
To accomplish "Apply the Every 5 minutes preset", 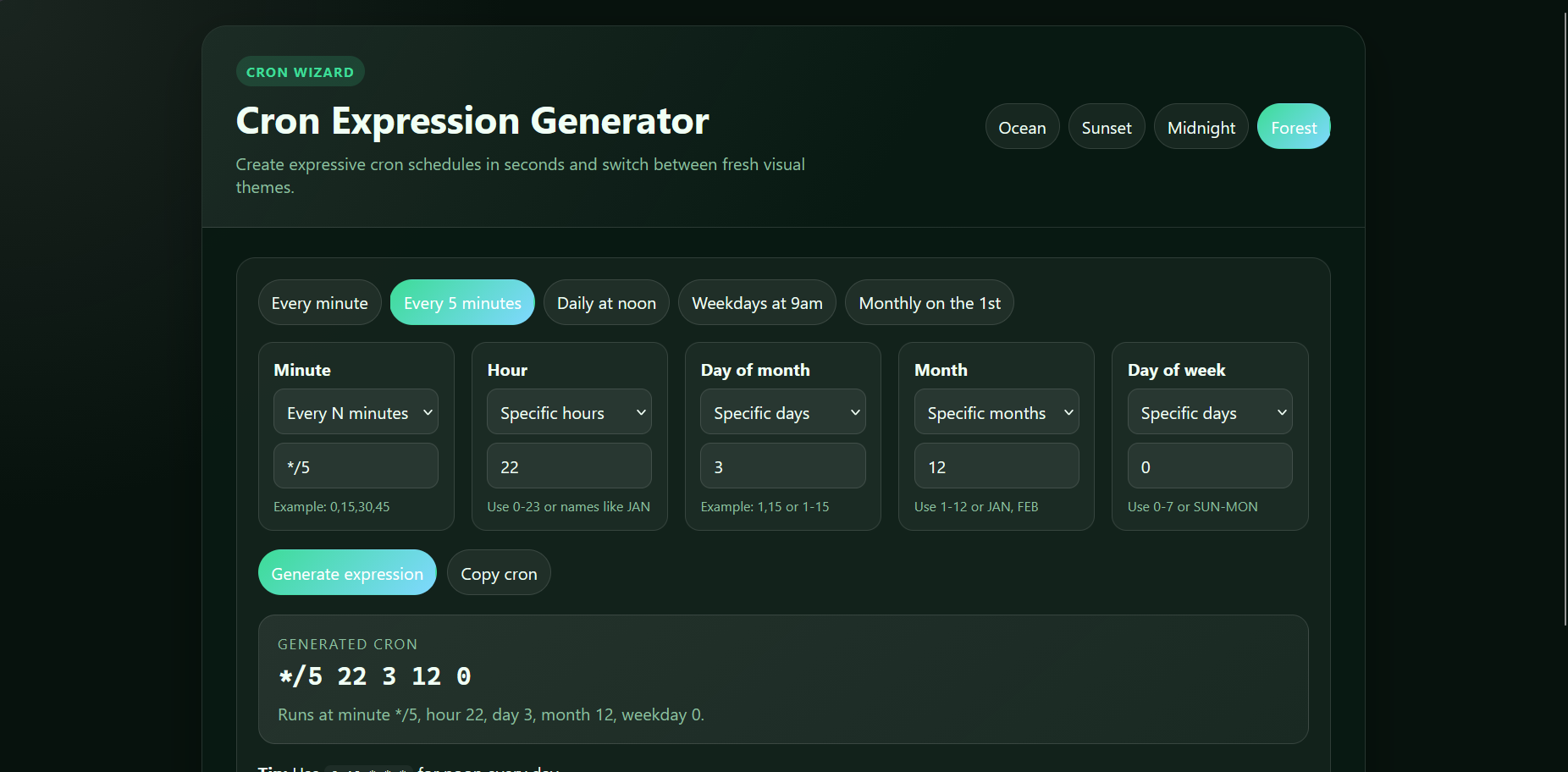I will click(x=462, y=303).
